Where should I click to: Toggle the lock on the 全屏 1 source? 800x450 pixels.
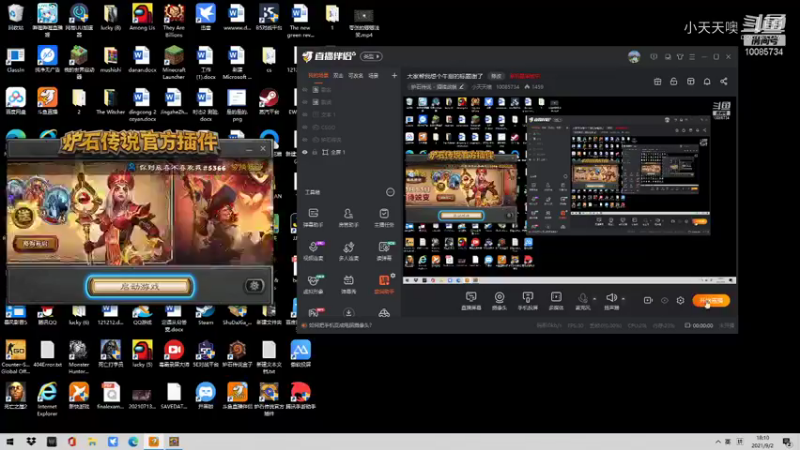point(315,152)
